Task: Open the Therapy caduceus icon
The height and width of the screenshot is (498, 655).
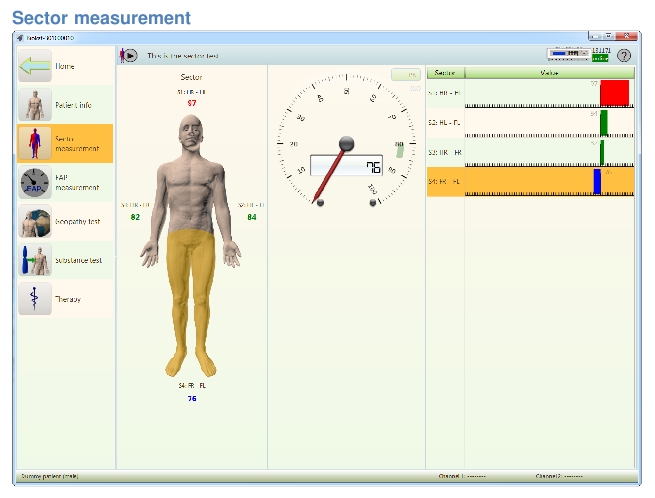Action: pos(35,299)
